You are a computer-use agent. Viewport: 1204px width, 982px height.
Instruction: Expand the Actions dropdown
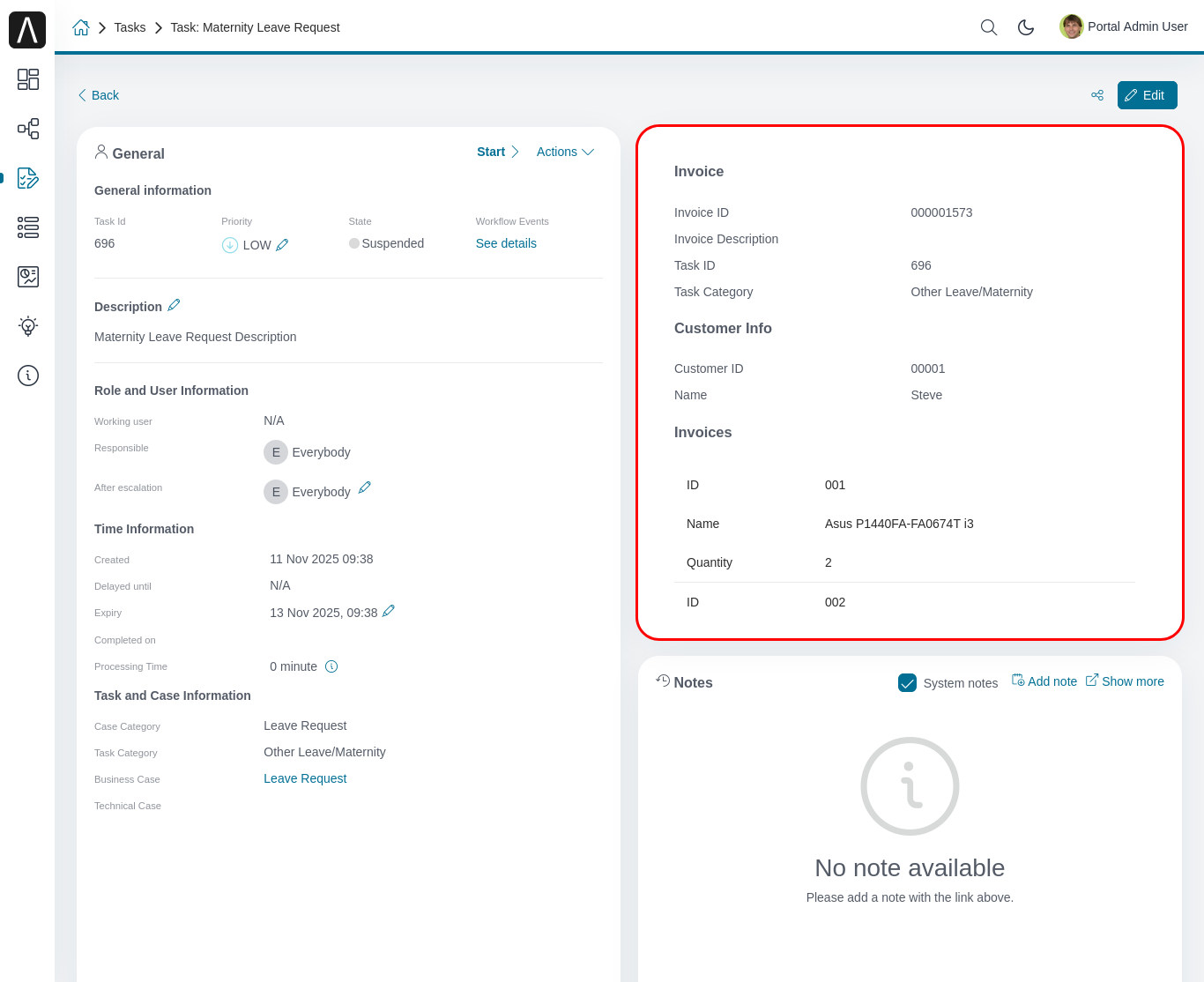[565, 152]
